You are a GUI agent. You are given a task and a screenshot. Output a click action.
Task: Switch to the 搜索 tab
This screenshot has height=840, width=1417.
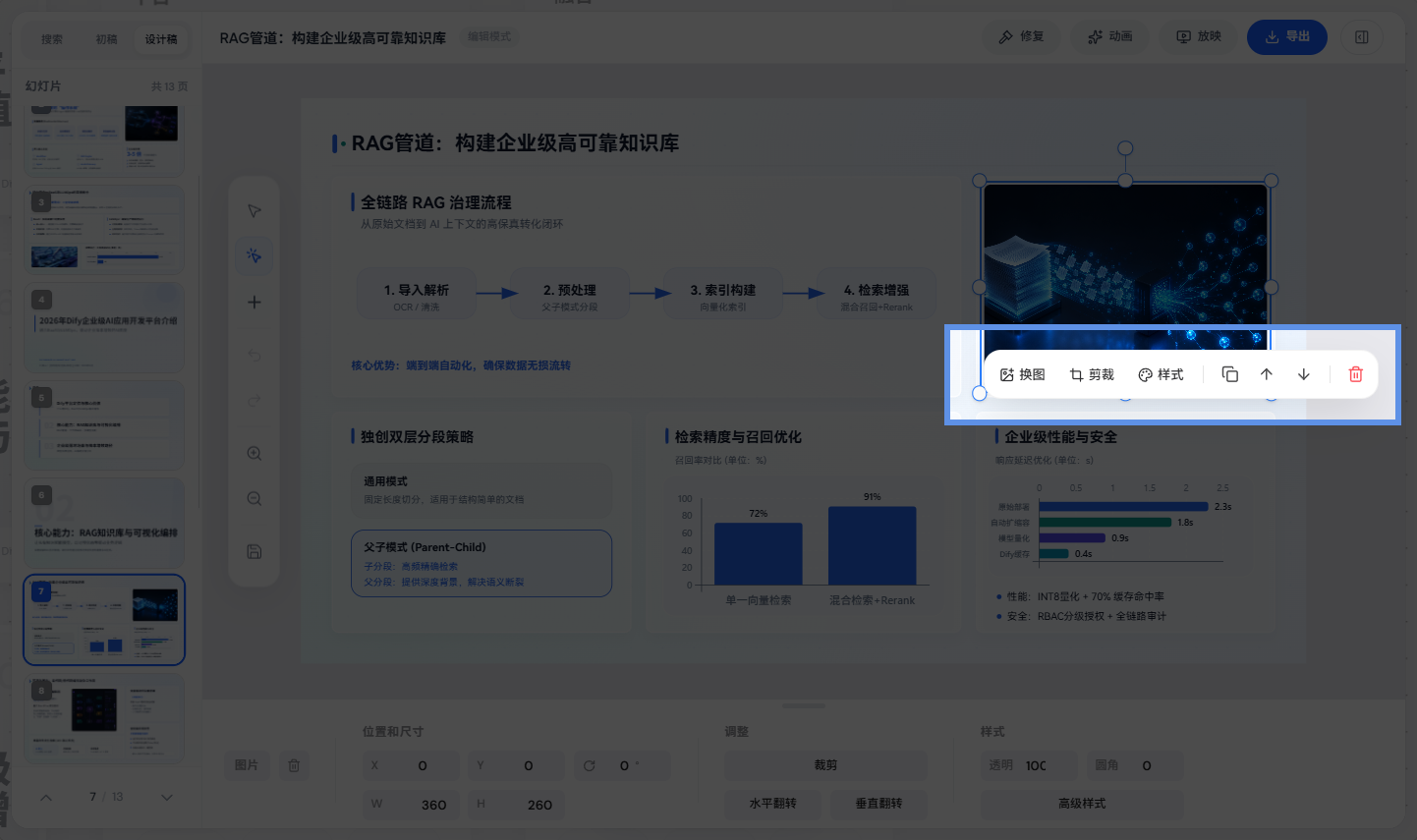tap(52, 39)
